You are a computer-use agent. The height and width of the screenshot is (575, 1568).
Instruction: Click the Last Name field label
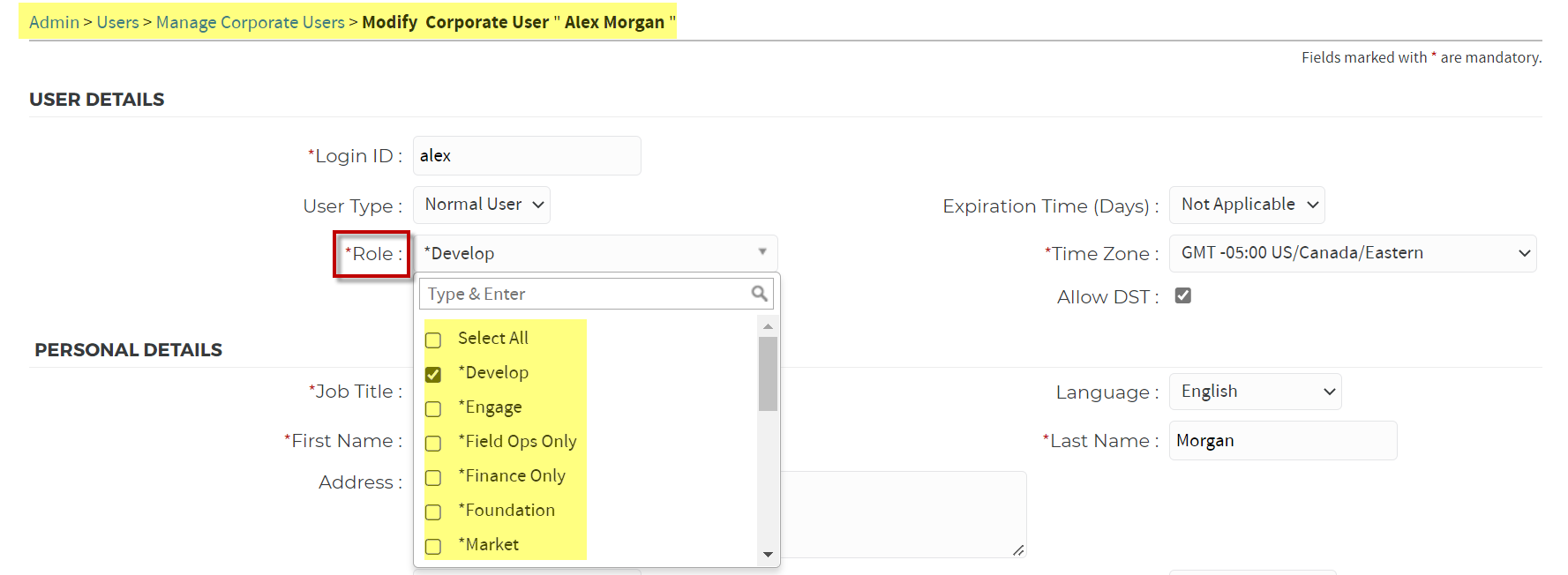(1100, 441)
